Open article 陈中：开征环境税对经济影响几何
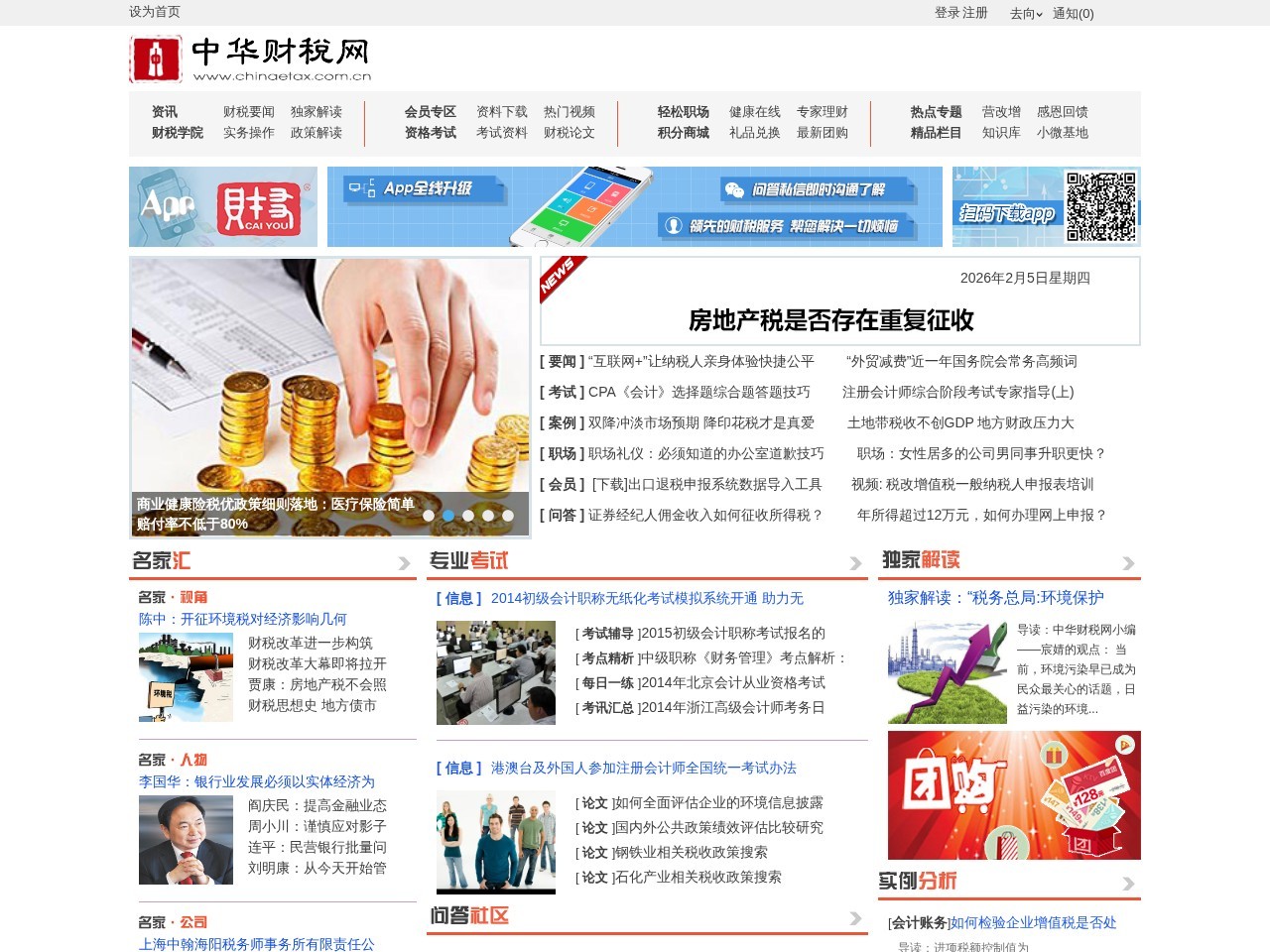1270x952 pixels. [x=243, y=619]
